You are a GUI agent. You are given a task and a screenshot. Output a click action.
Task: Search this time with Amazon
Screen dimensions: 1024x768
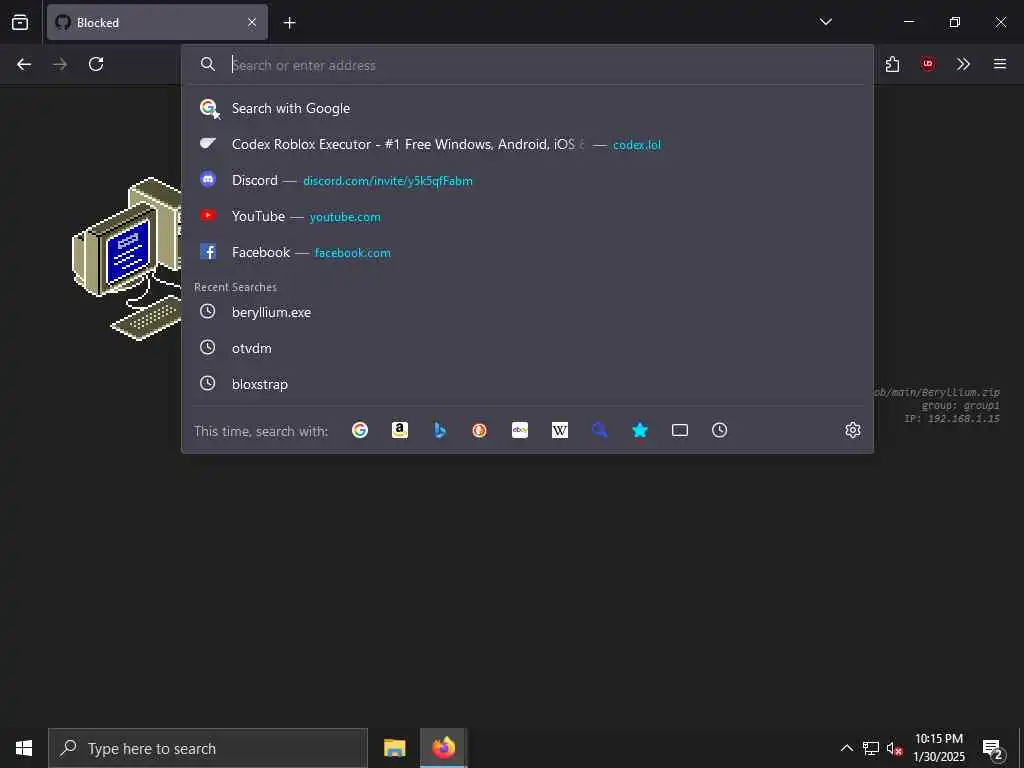pyautogui.click(x=400, y=430)
